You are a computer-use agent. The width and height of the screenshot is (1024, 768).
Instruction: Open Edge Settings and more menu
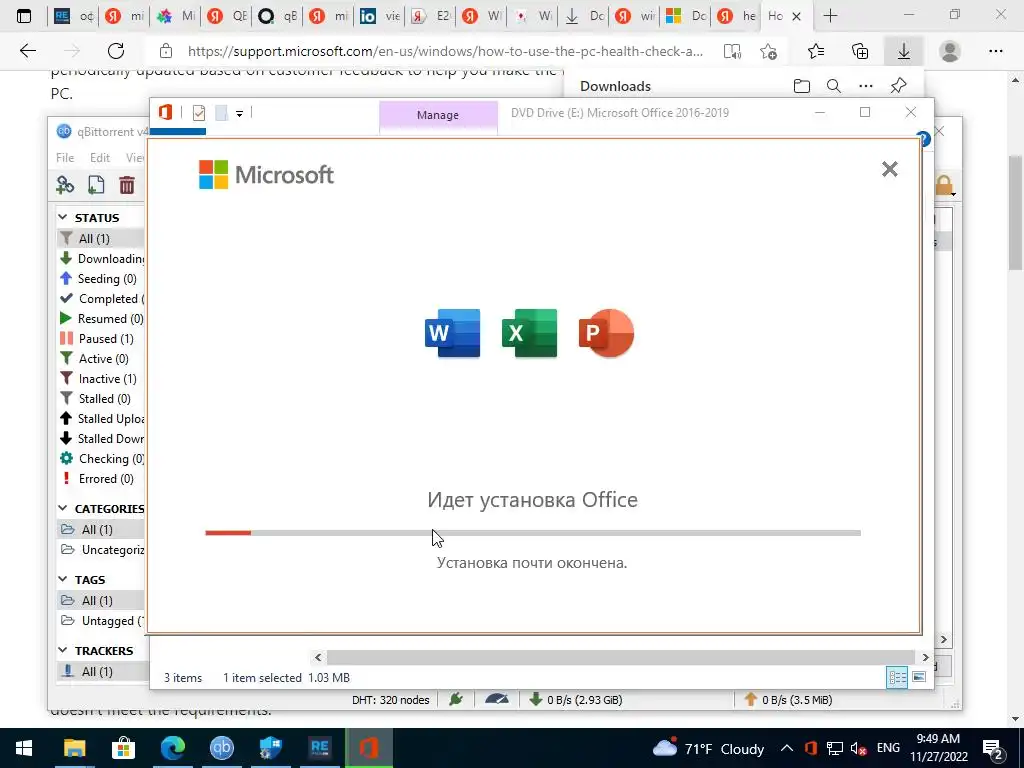[x=995, y=51]
